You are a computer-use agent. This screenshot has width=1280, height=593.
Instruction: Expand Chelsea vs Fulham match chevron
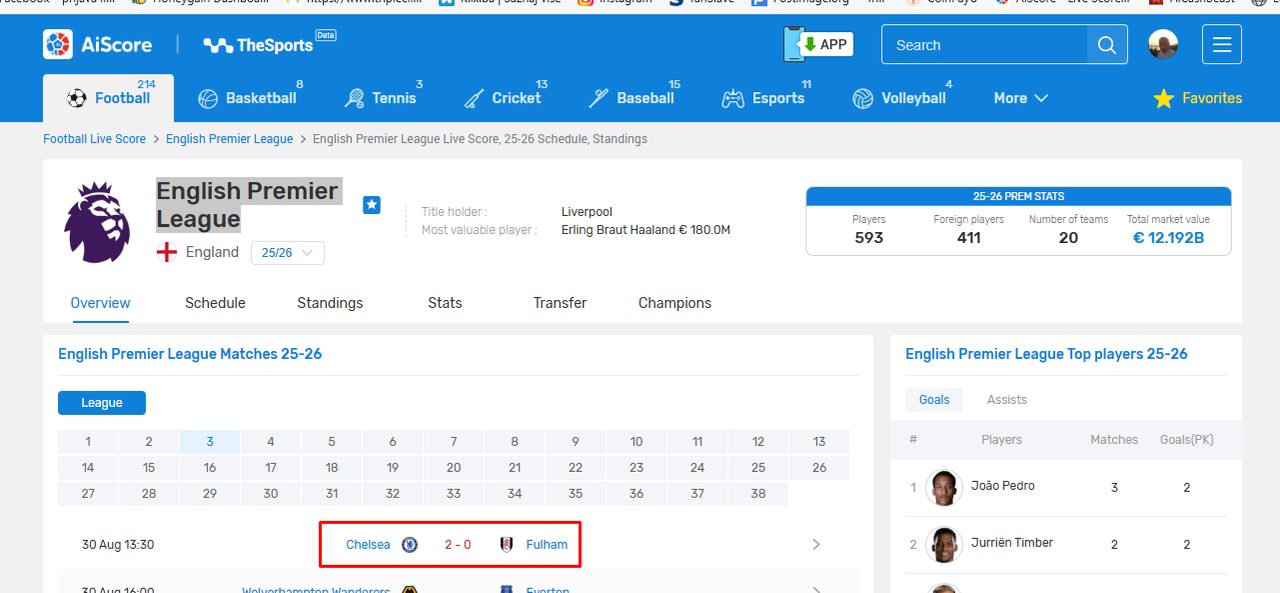[x=816, y=544]
